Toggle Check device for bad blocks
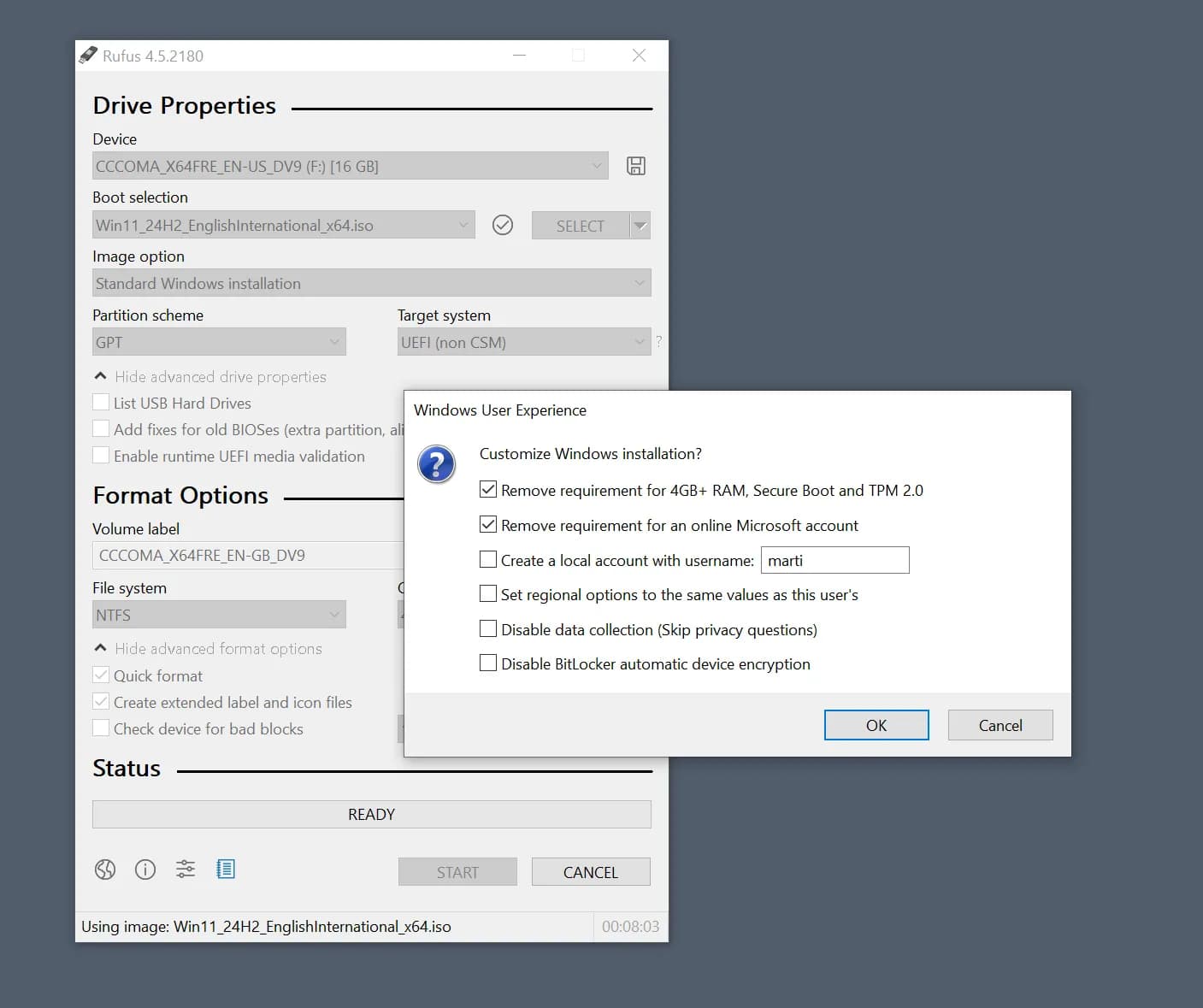This screenshot has height=1008, width=1203. click(101, 728)
